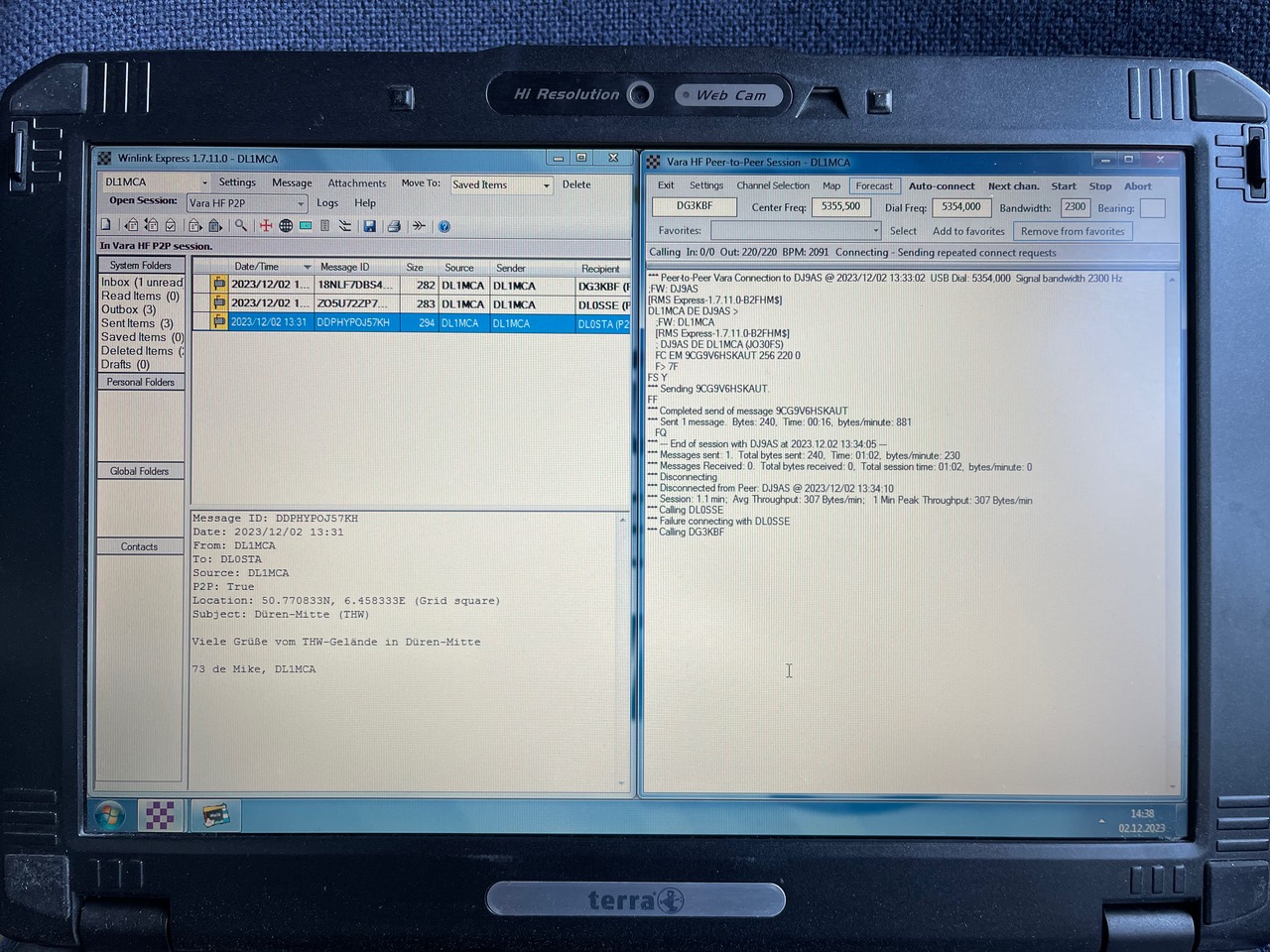Open Map in Vara session window
Image resolution: width=1270 pixels, height=952 pixels.
coord(831,185)
